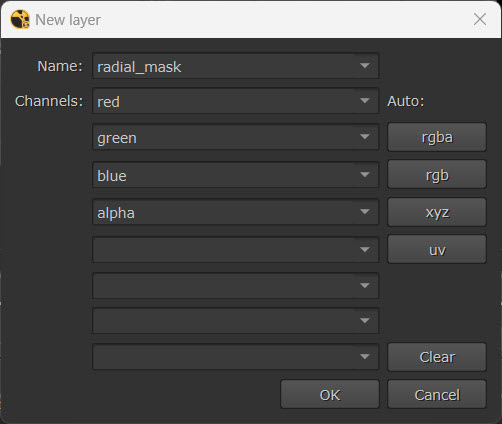Confirm the new layer with OK

coord(330,394)
